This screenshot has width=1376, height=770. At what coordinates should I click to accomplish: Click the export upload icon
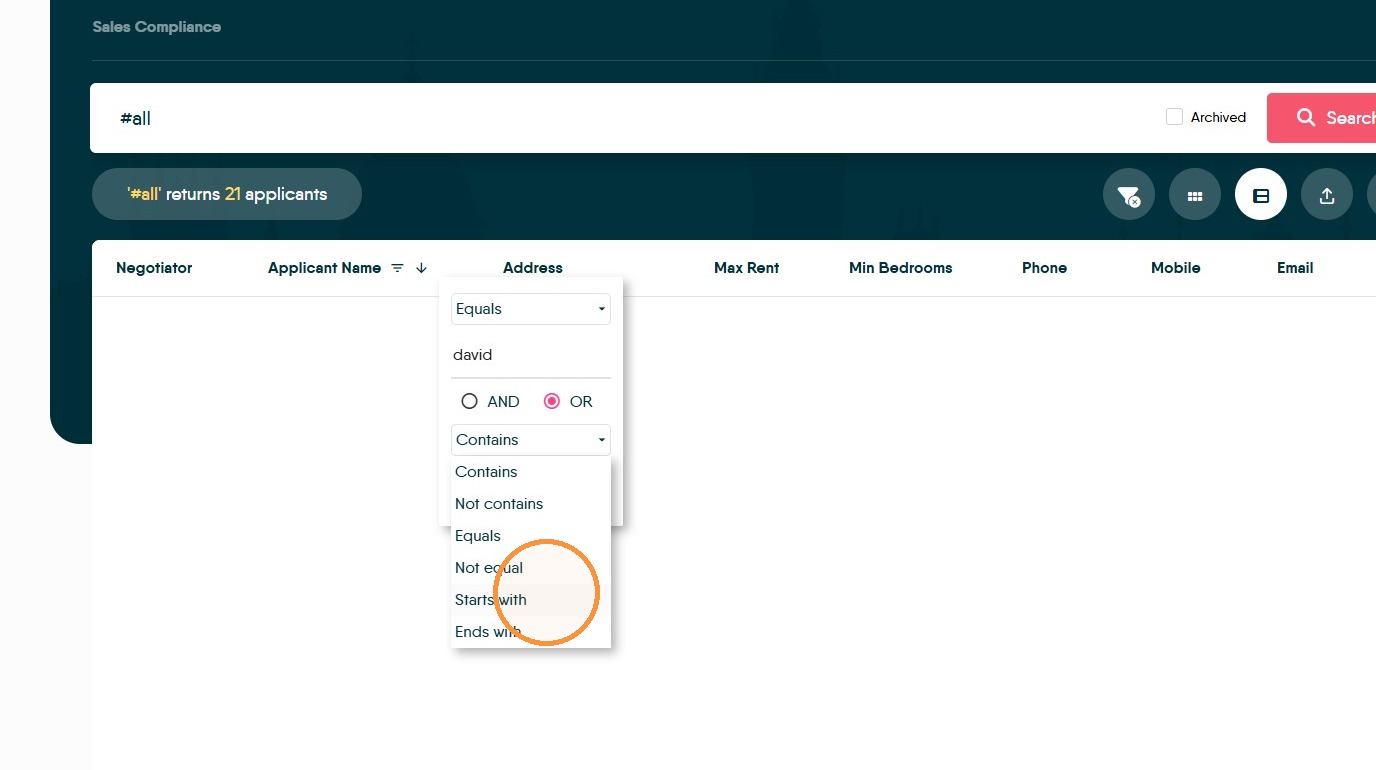pos(1327,195)
